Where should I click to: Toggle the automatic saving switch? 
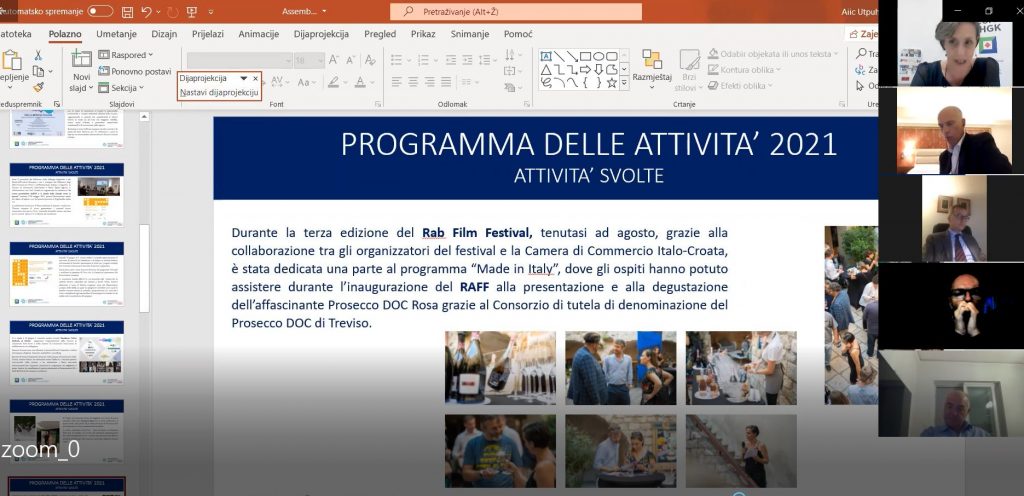(x=100, y=11)
